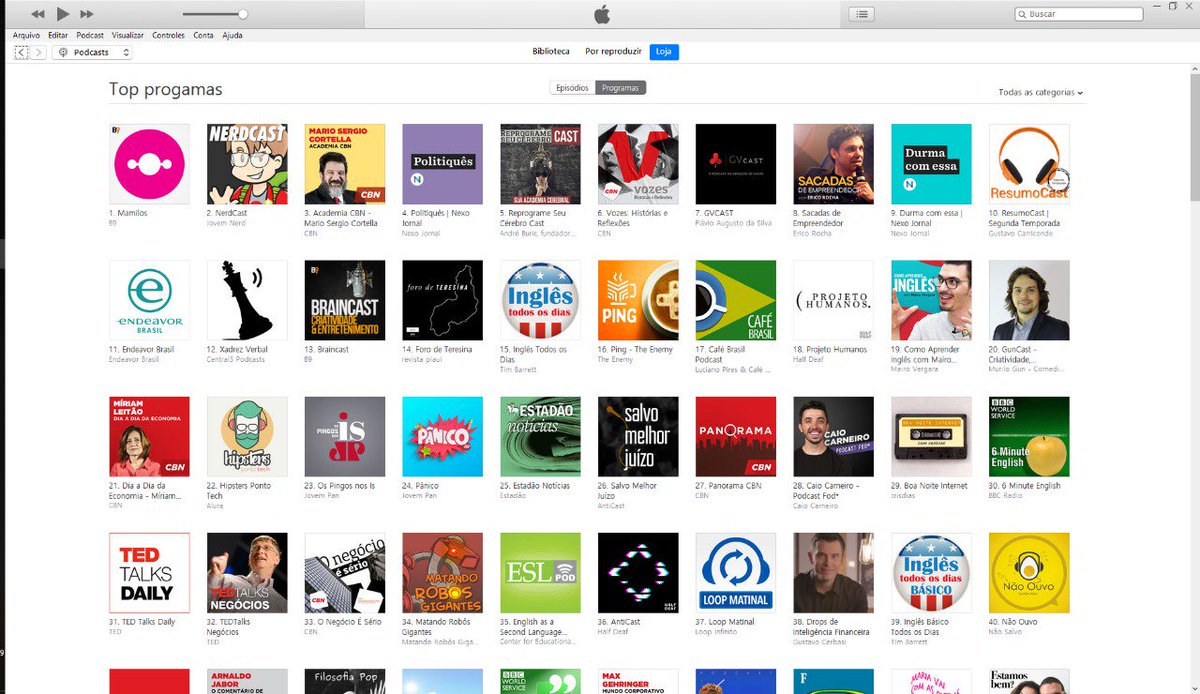Expand the Podcasts media type dropdown
Viewport: 1200px width, 694px height.
tap(93, 52)
